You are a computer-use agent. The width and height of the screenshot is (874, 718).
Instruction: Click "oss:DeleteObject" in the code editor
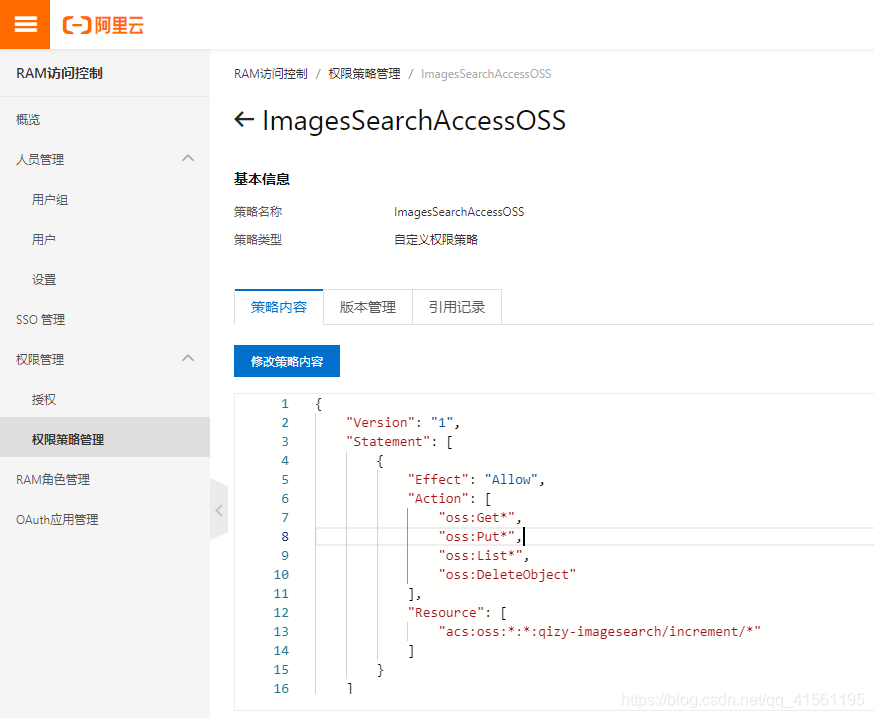(x=507, y=575)
